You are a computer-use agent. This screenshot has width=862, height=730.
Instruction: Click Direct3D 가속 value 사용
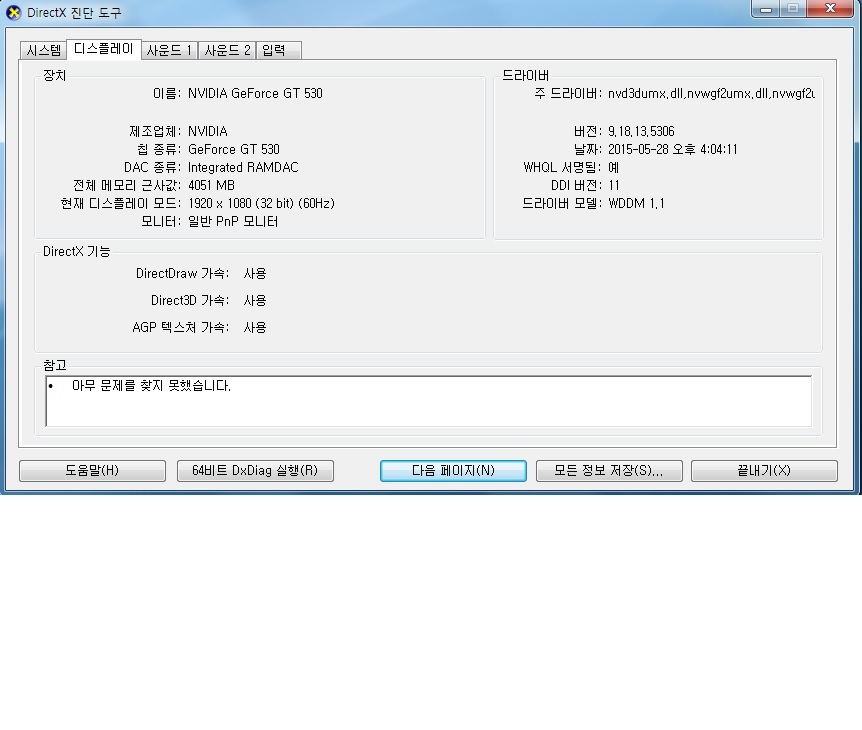click(255, 300)
